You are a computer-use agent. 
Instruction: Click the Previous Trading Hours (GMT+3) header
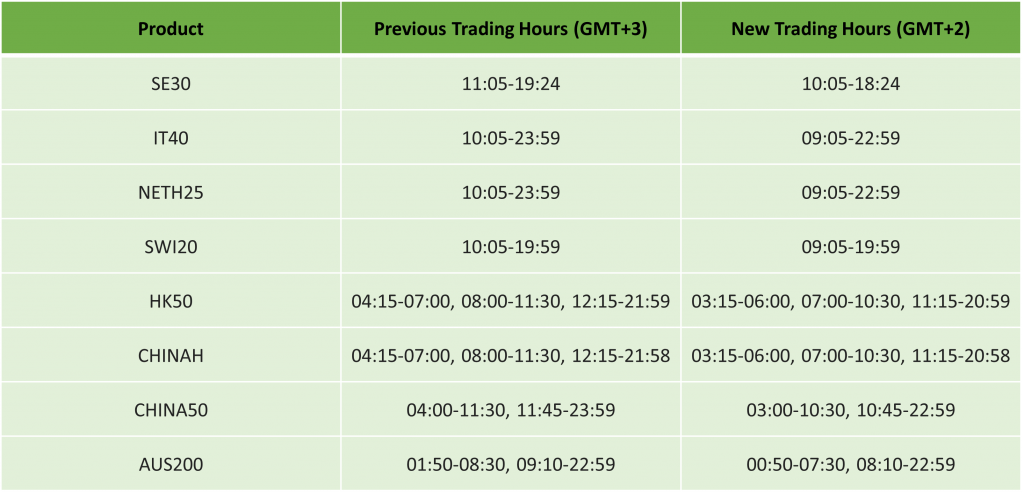[x=510, y=28]
